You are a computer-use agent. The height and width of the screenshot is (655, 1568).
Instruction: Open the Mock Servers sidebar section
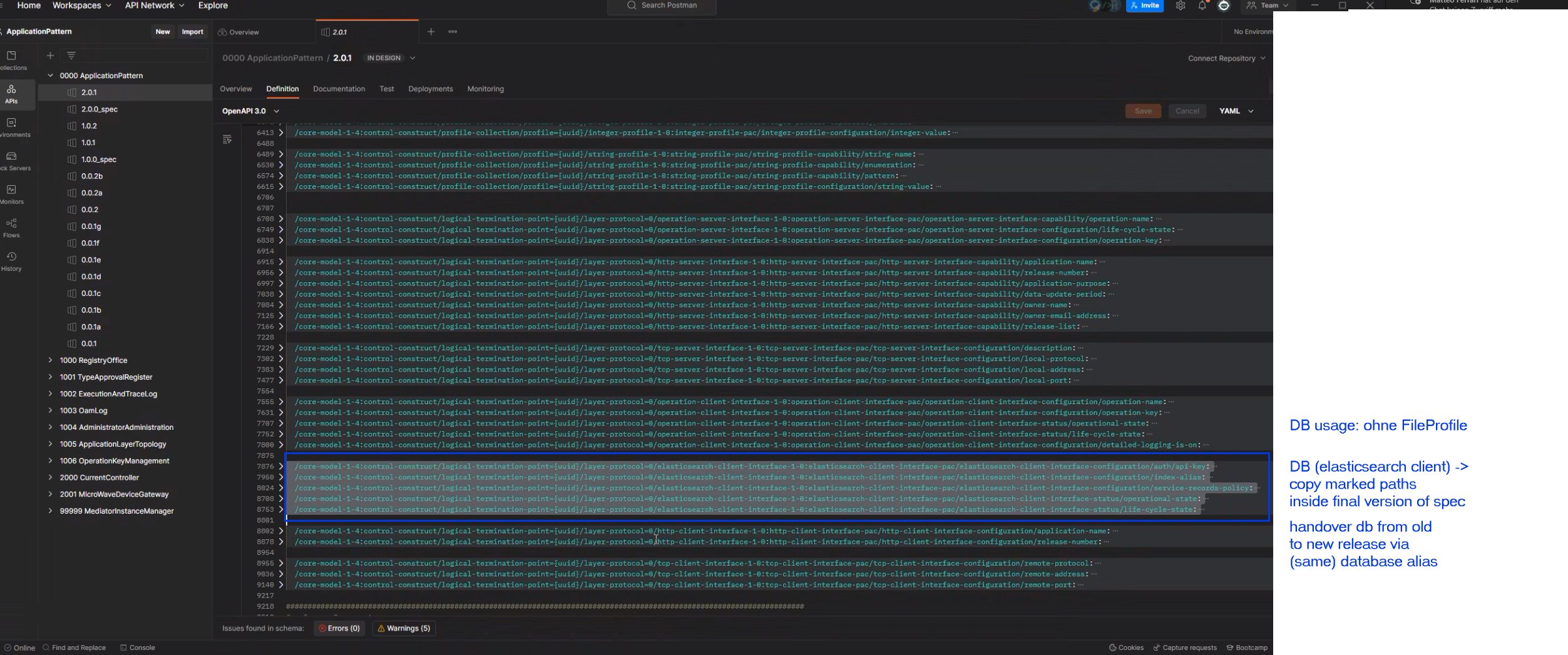(11, 161)
